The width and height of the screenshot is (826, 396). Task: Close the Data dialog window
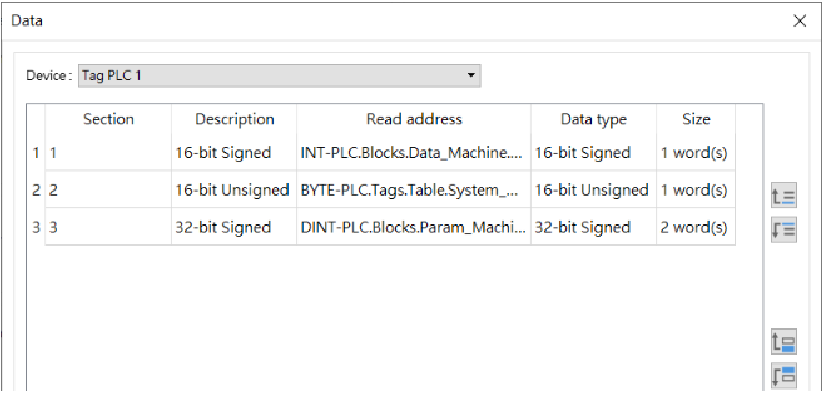800,21
